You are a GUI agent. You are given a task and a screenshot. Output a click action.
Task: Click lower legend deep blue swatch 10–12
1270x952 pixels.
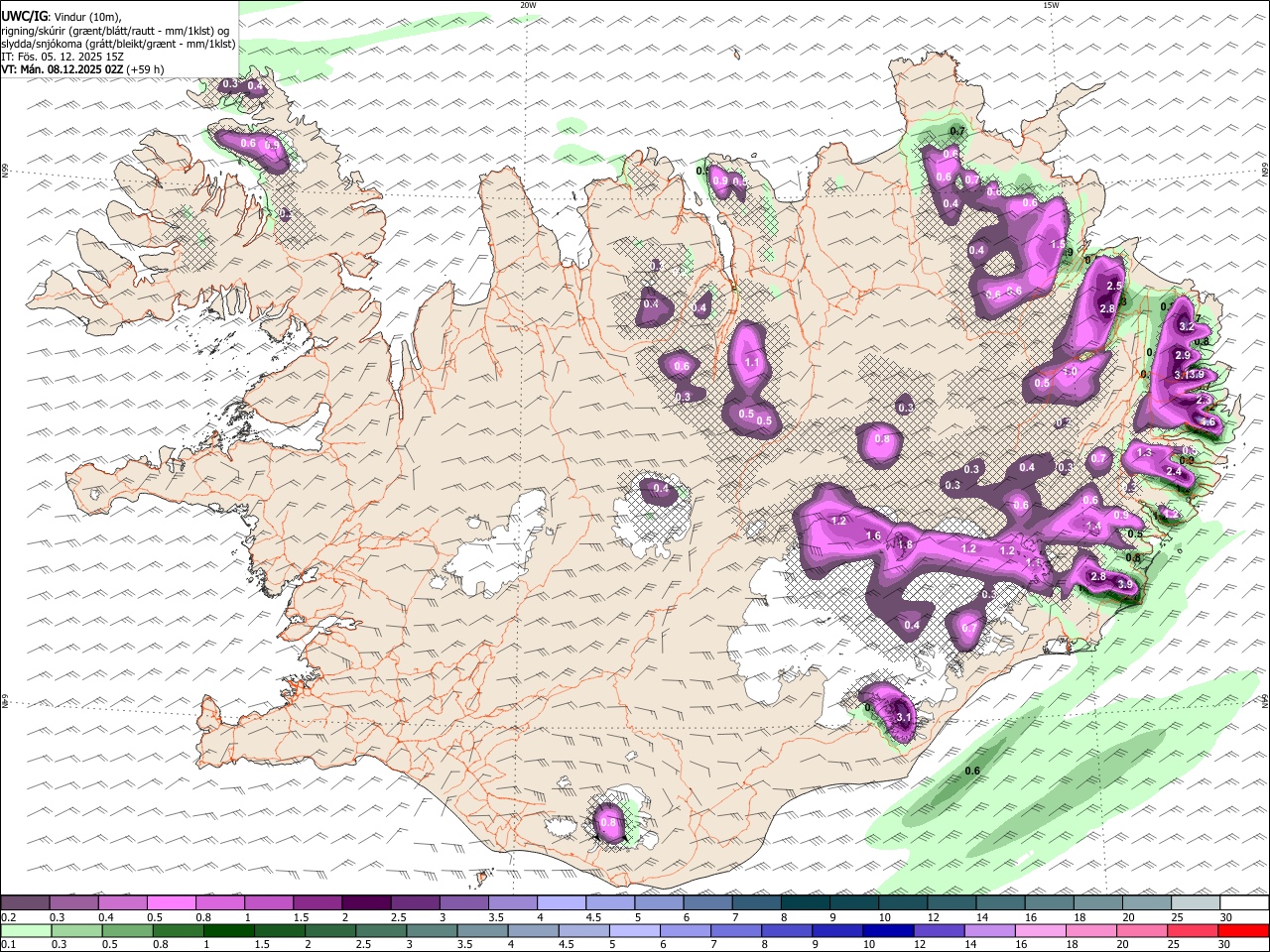pos(887,930)
